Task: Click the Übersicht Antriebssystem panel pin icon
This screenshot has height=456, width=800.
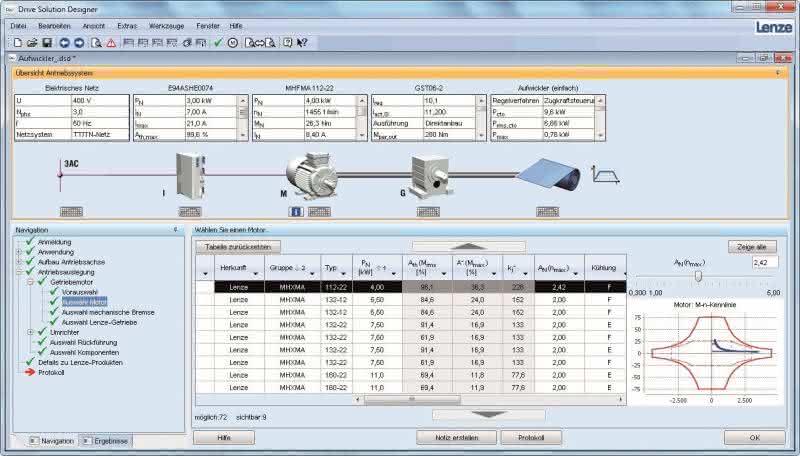Action: point(778,73)
